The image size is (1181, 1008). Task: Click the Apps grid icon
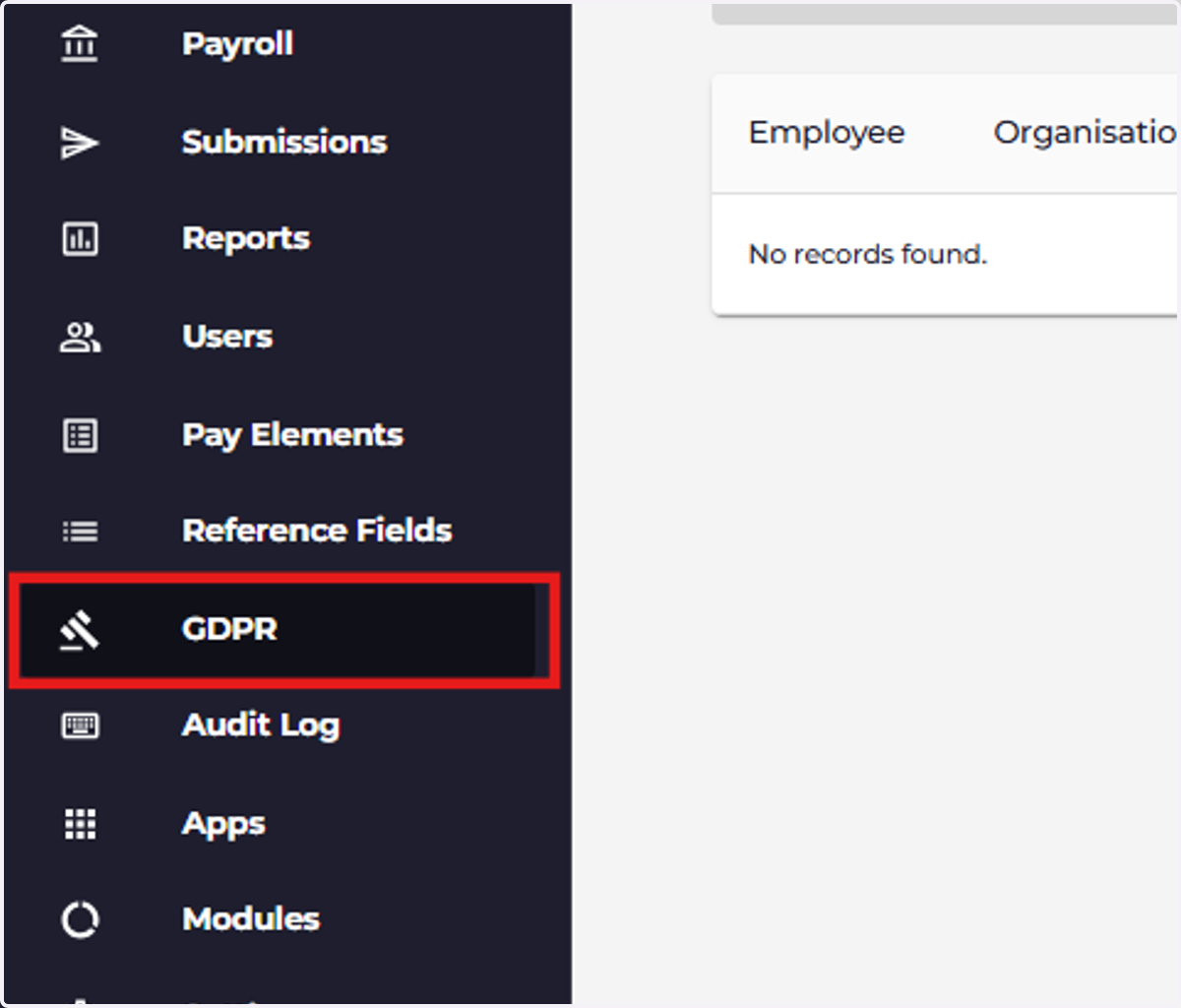pyautogui.click(x=80, y=824)
